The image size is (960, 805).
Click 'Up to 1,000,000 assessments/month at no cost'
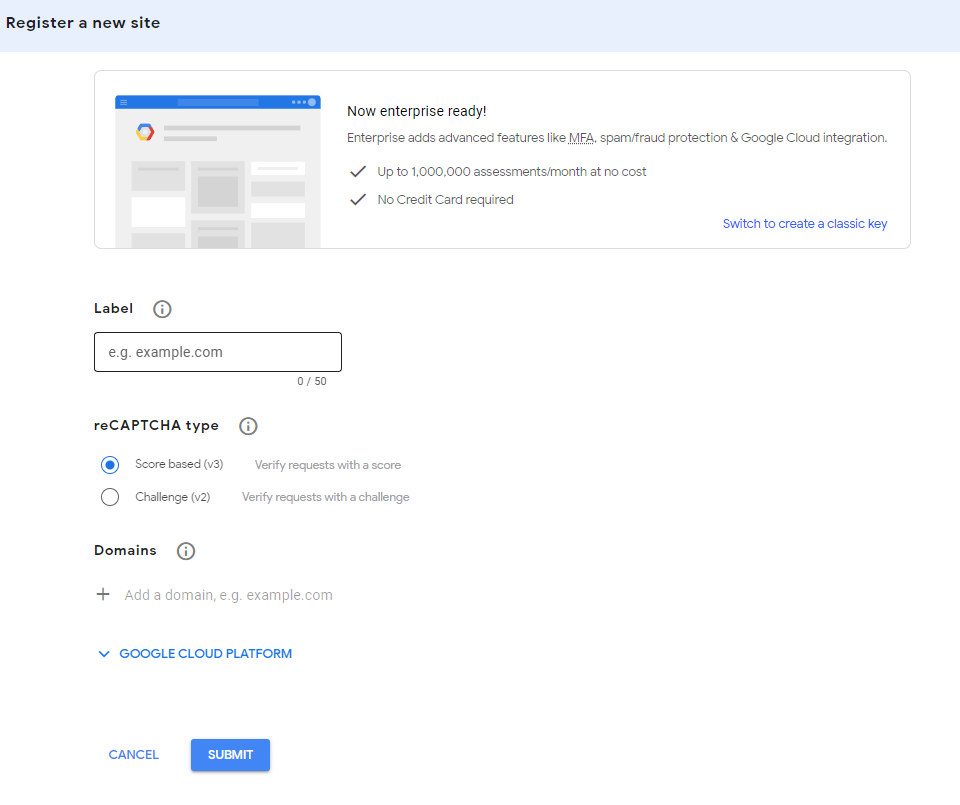click(x=512, y=172)
